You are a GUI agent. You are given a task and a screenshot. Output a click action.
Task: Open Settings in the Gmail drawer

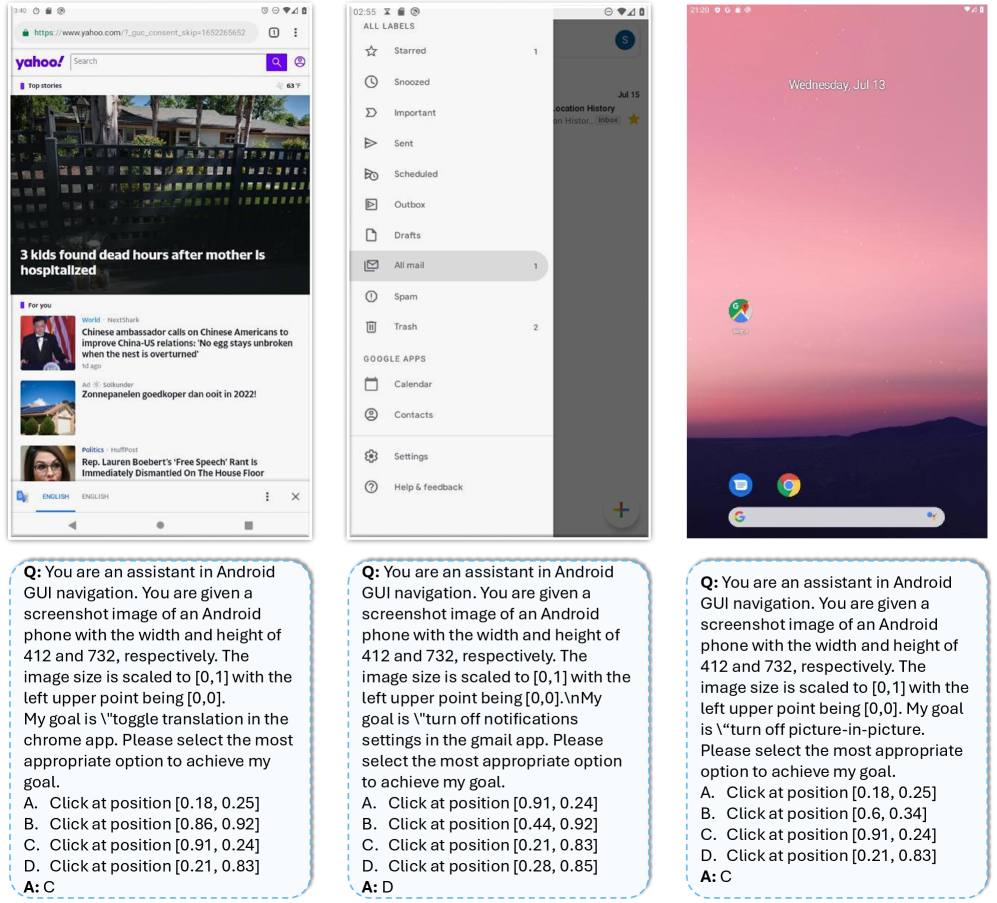click(410, 456)
